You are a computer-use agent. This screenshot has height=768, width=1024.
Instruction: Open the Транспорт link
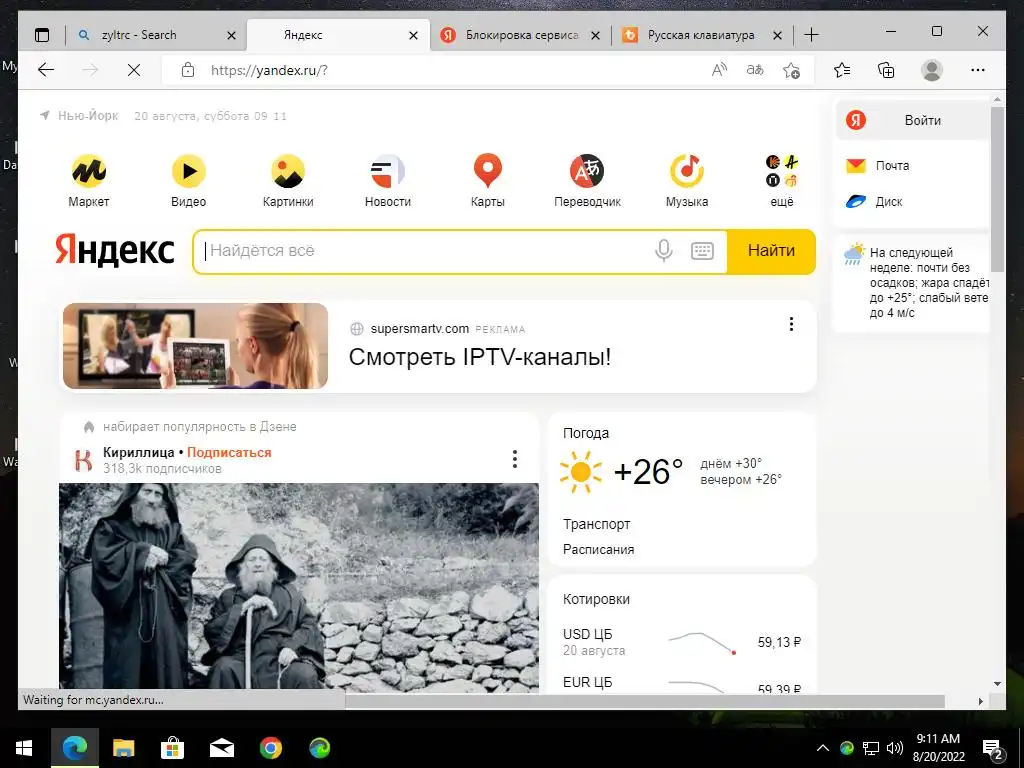click(x=596, y=524)
